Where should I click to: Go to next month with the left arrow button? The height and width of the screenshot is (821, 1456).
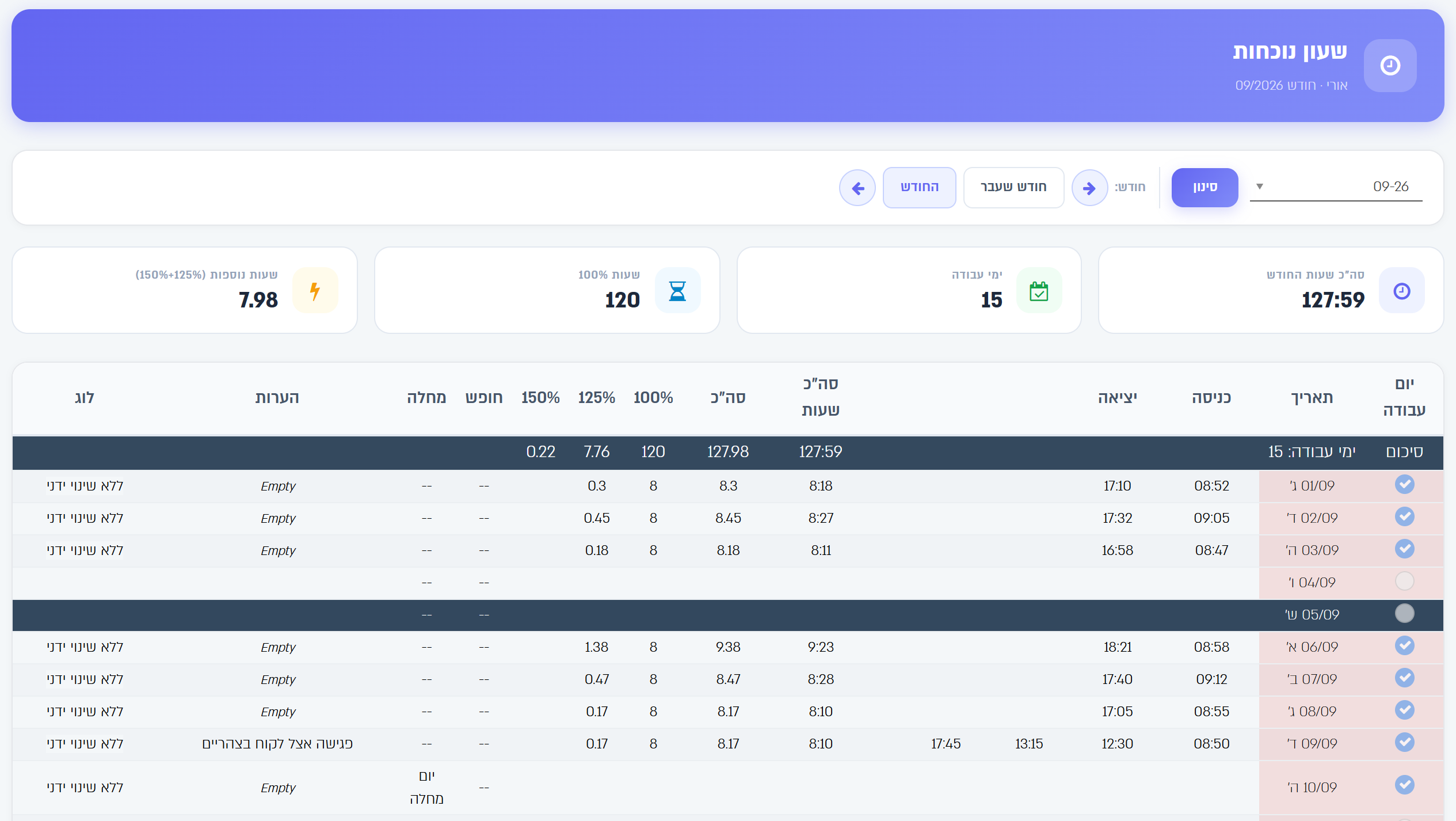pyautogui.click(x=857, y=188)
